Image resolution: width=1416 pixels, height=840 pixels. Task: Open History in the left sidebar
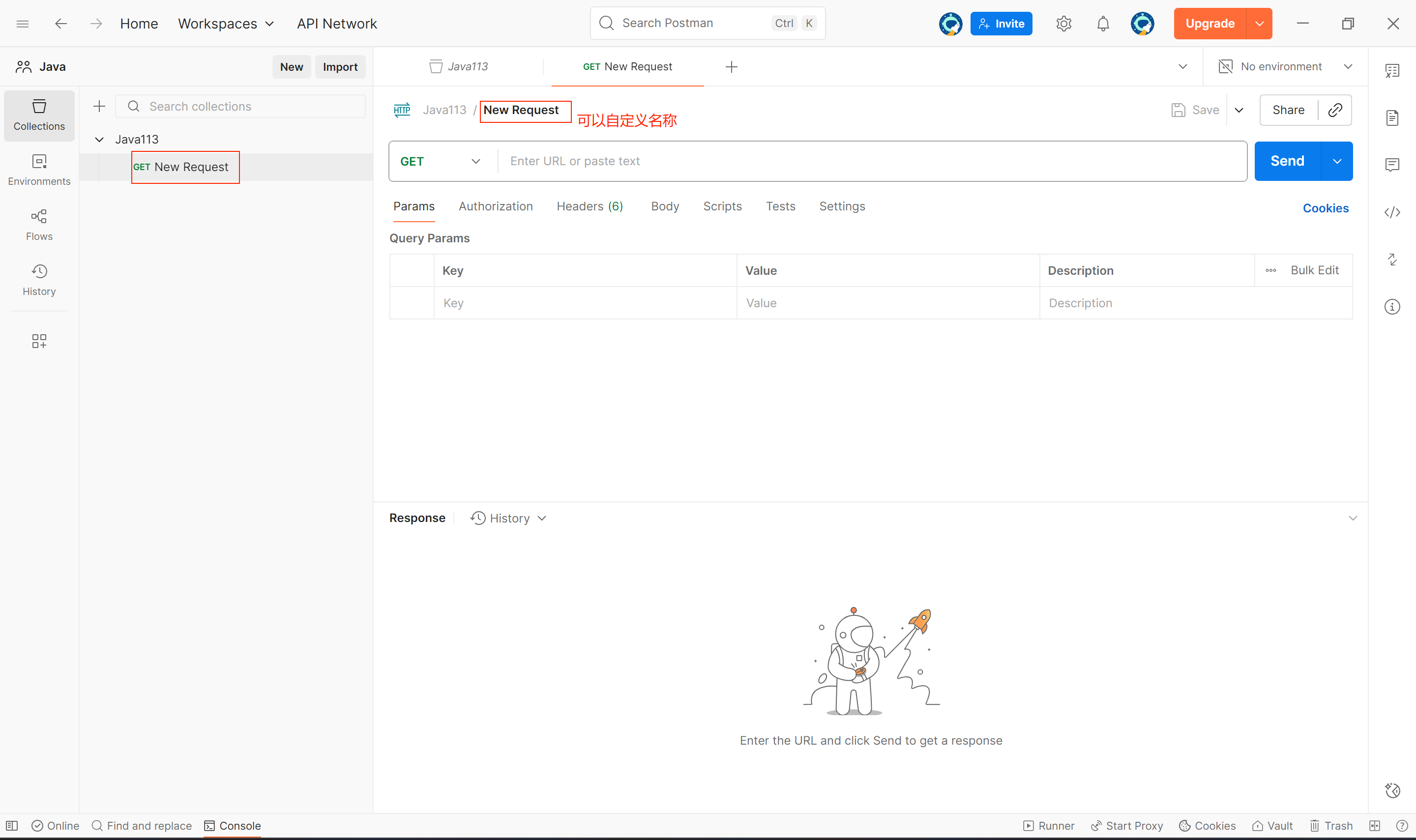(x=39, y=280)
